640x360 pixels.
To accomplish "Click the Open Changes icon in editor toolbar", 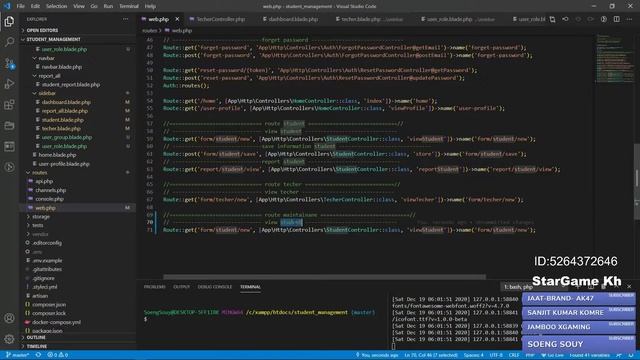I will (x=552, y=19).
